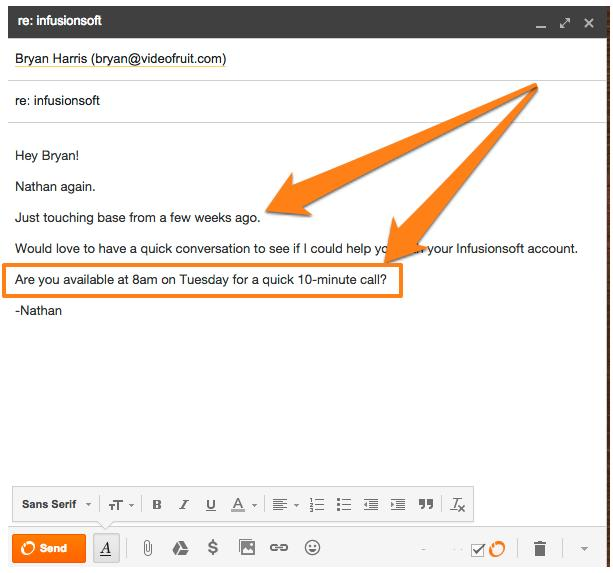This screenshot has width=613, height=573.
Task: Toggle the tracking checkbox near the trash
Action: (478, 550)
